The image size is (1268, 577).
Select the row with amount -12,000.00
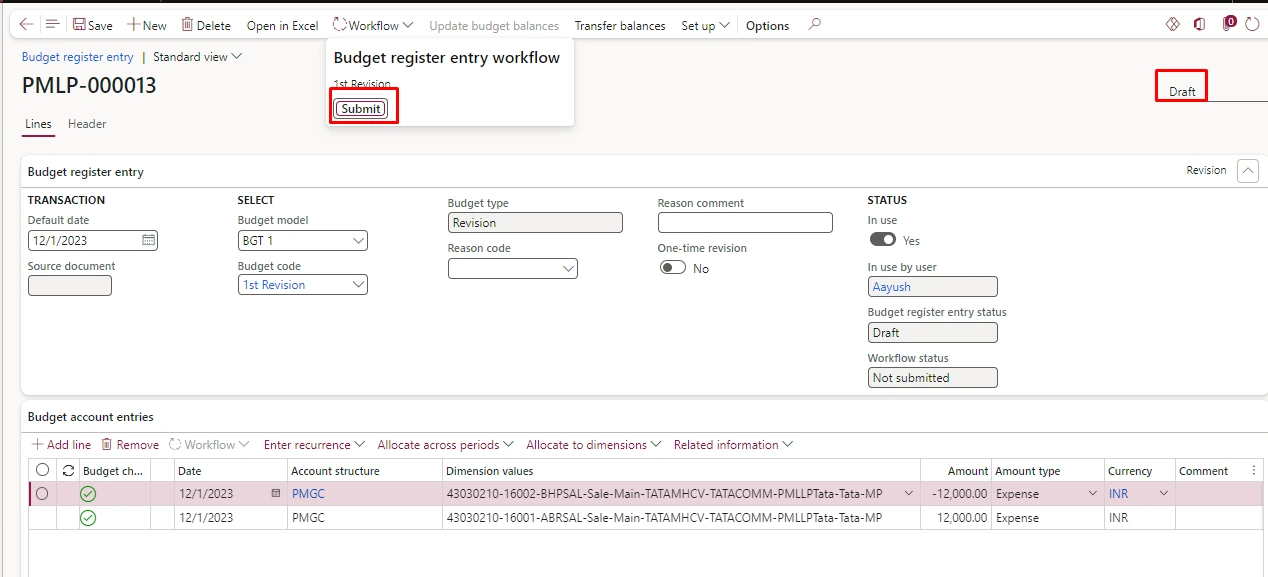tap(42, 493)
